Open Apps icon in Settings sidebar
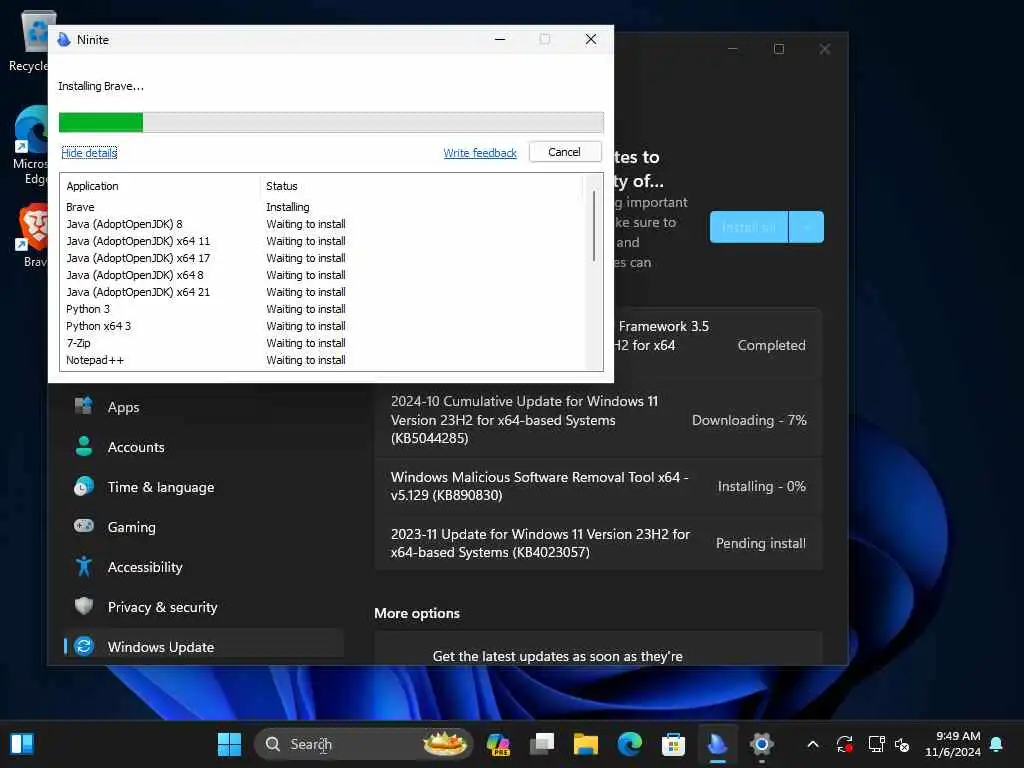Image resolution: width=1024 pixels, height=768 pixels. 84,406
